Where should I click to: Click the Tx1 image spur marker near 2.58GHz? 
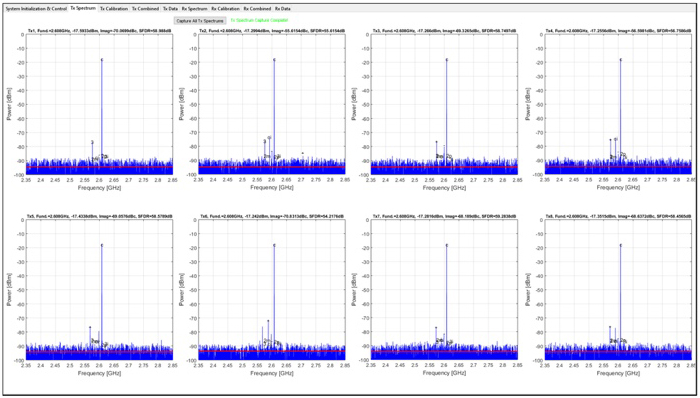(x=92, y=142)
